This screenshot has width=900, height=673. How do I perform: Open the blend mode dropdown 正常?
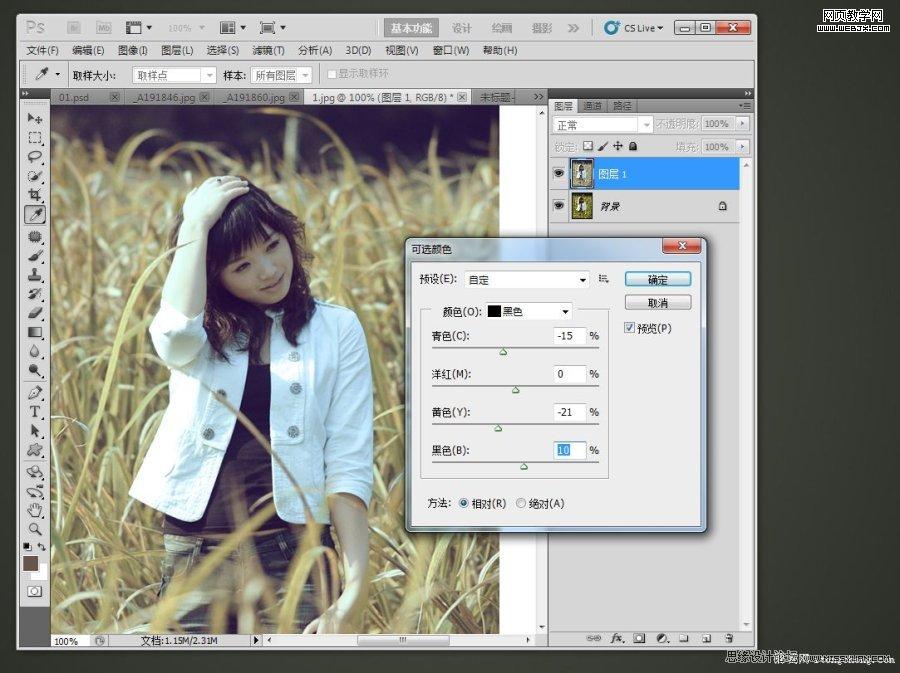603,125
